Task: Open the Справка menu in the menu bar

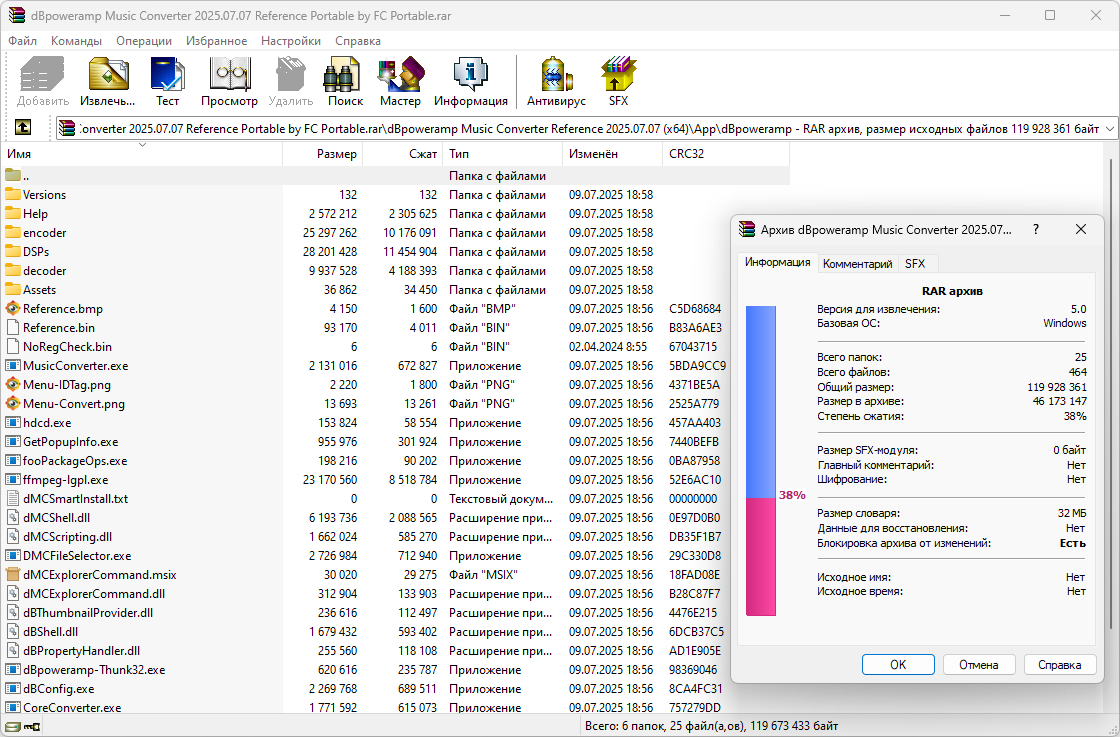Action: click(x=358, y=41)
